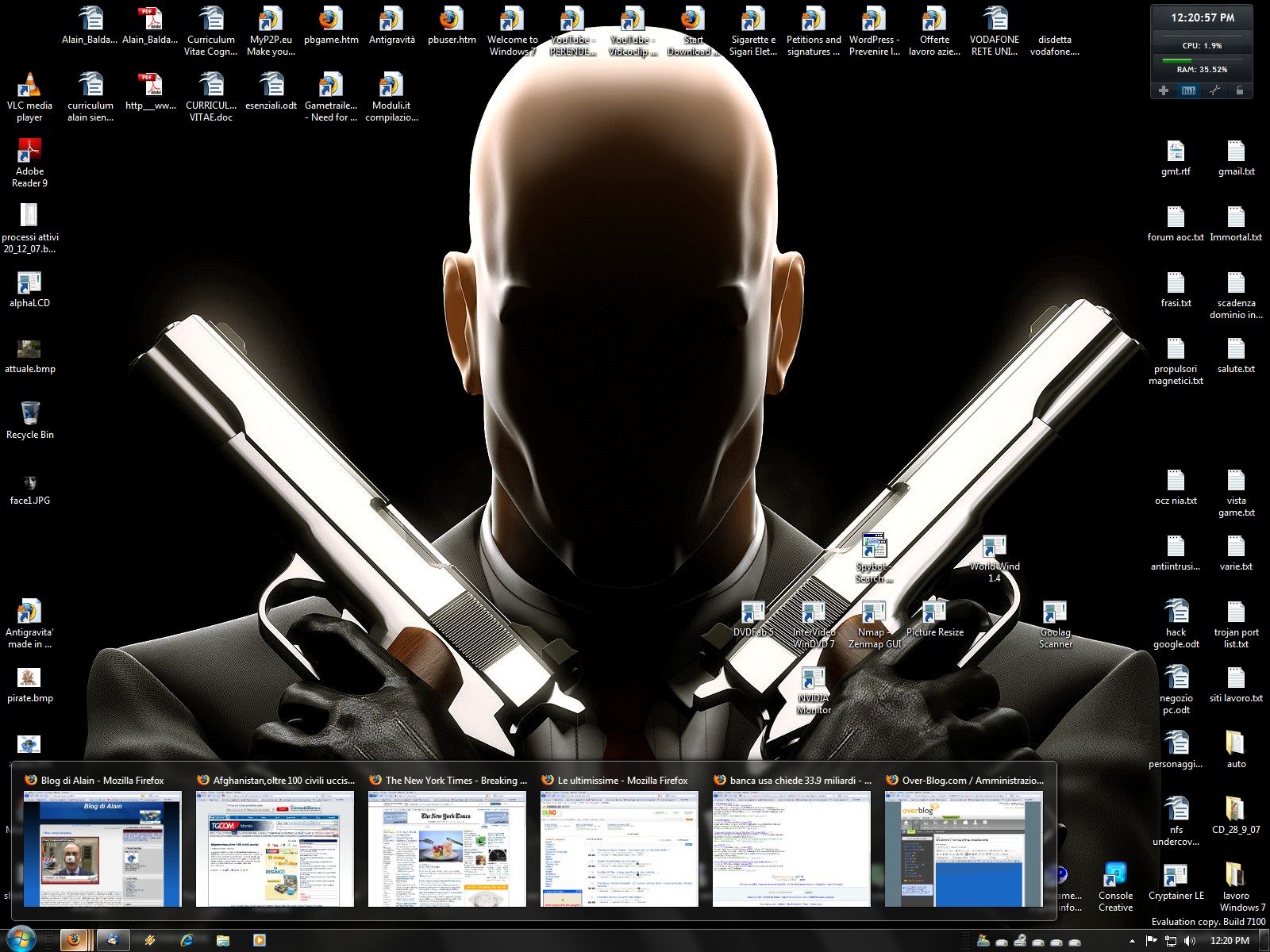
Task: Open the siti lavoro.txt file
Action: [1236, 684]
